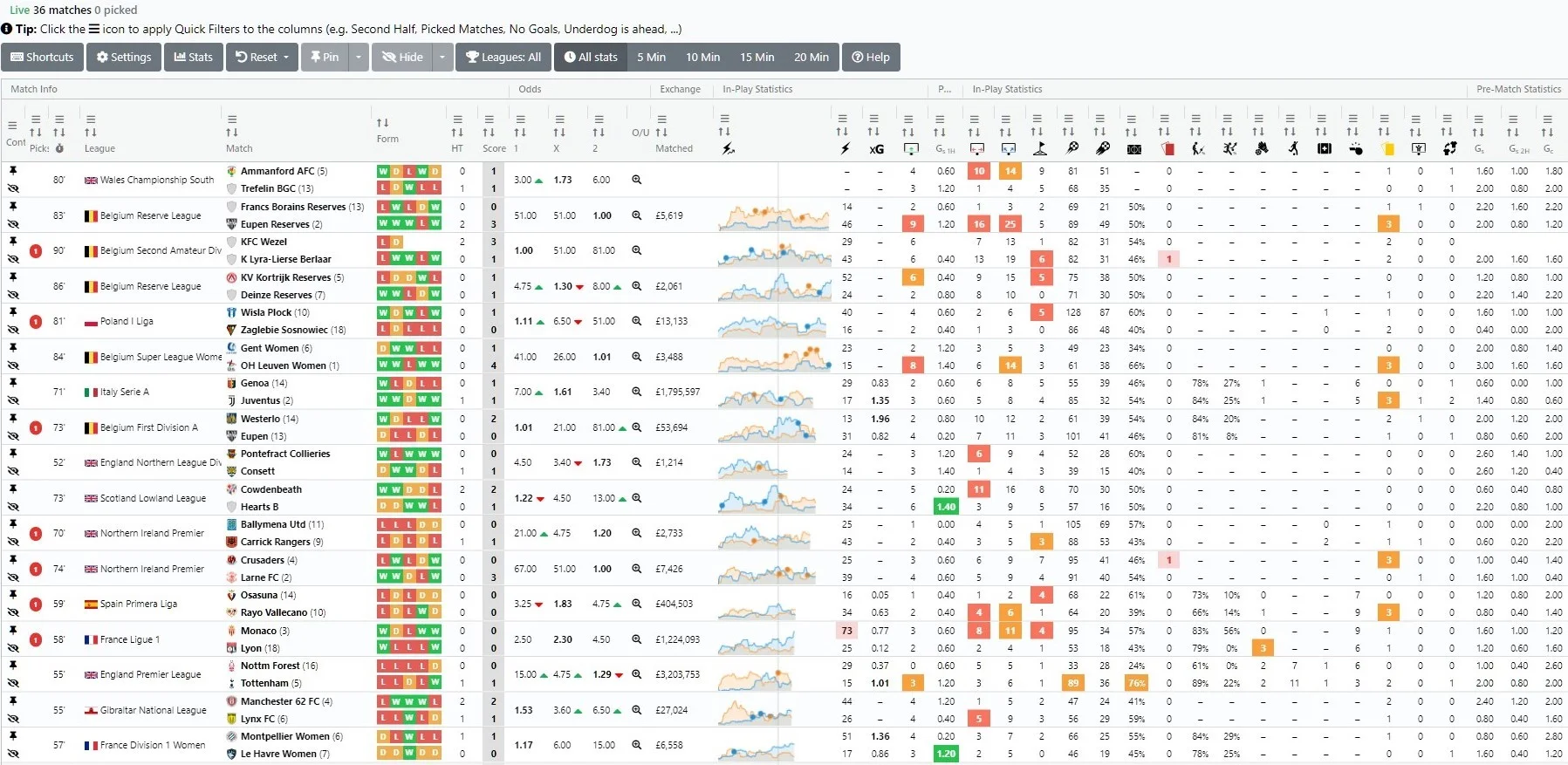This screenshot has width=1568, height=765.
Task: Click the shots on target column icon
Action: click(x=911, y=148)
